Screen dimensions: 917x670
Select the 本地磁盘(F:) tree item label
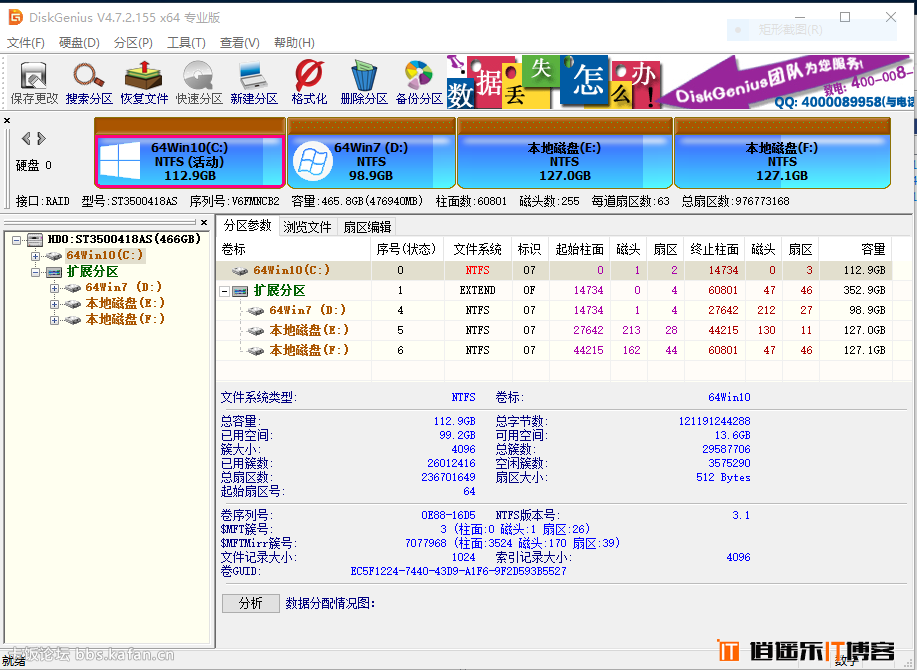(125, 320)
